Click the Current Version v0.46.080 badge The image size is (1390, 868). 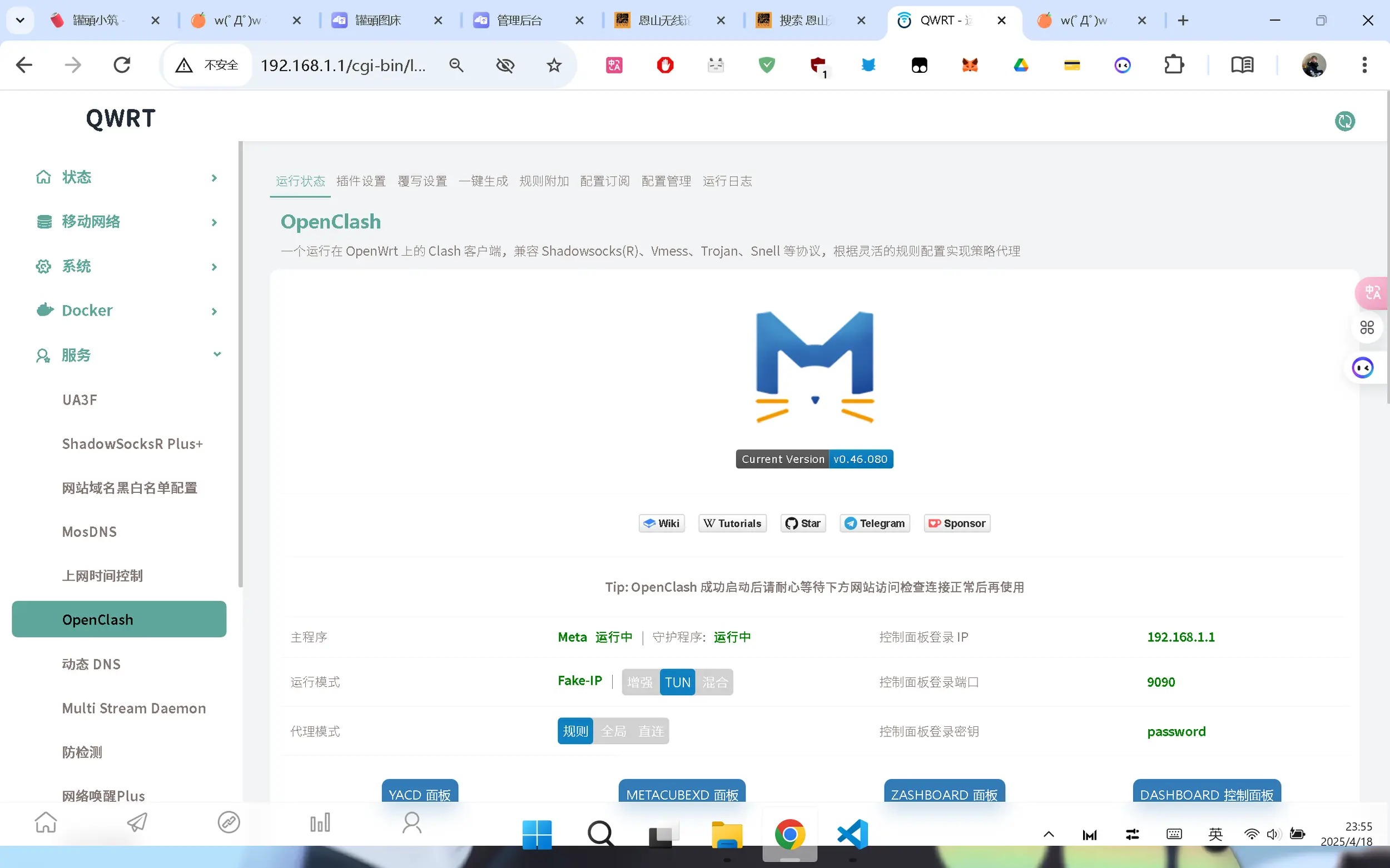pos(815,458)
